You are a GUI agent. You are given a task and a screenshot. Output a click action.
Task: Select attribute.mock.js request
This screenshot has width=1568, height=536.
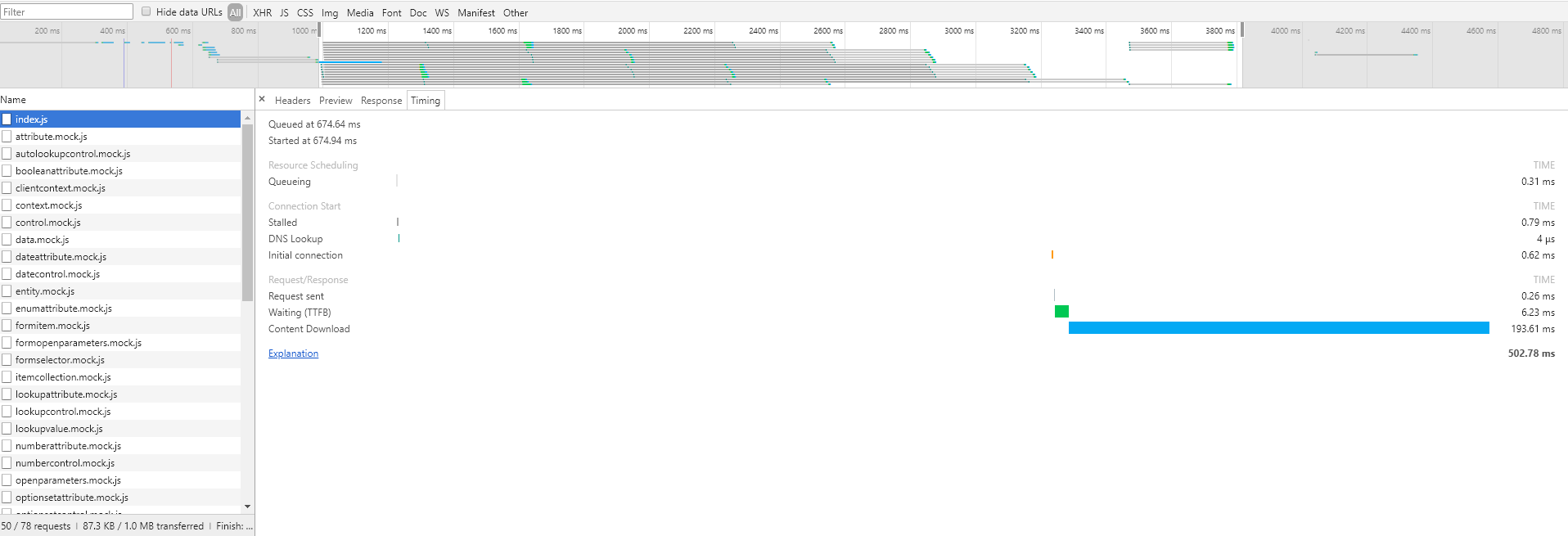click(120, 137)
